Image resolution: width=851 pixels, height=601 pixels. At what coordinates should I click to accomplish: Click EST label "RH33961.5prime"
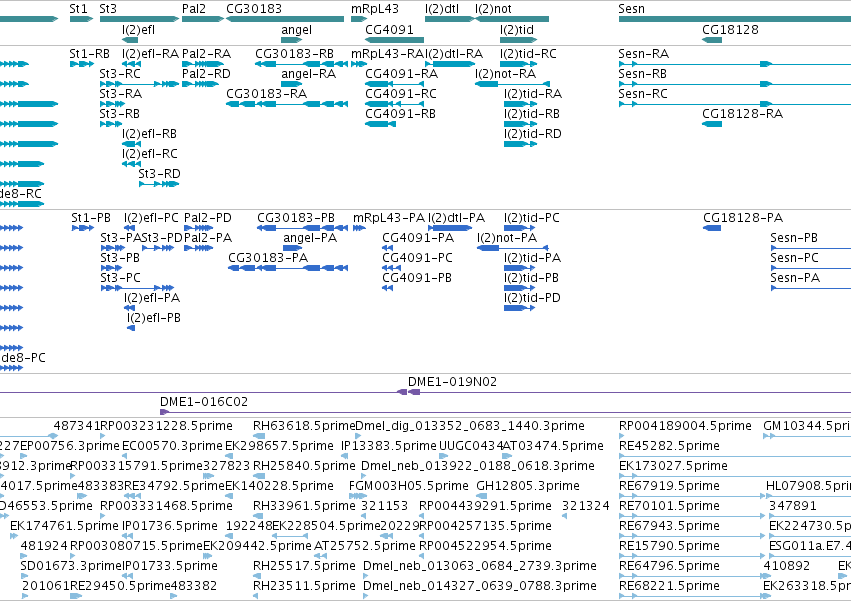[304, 507]
